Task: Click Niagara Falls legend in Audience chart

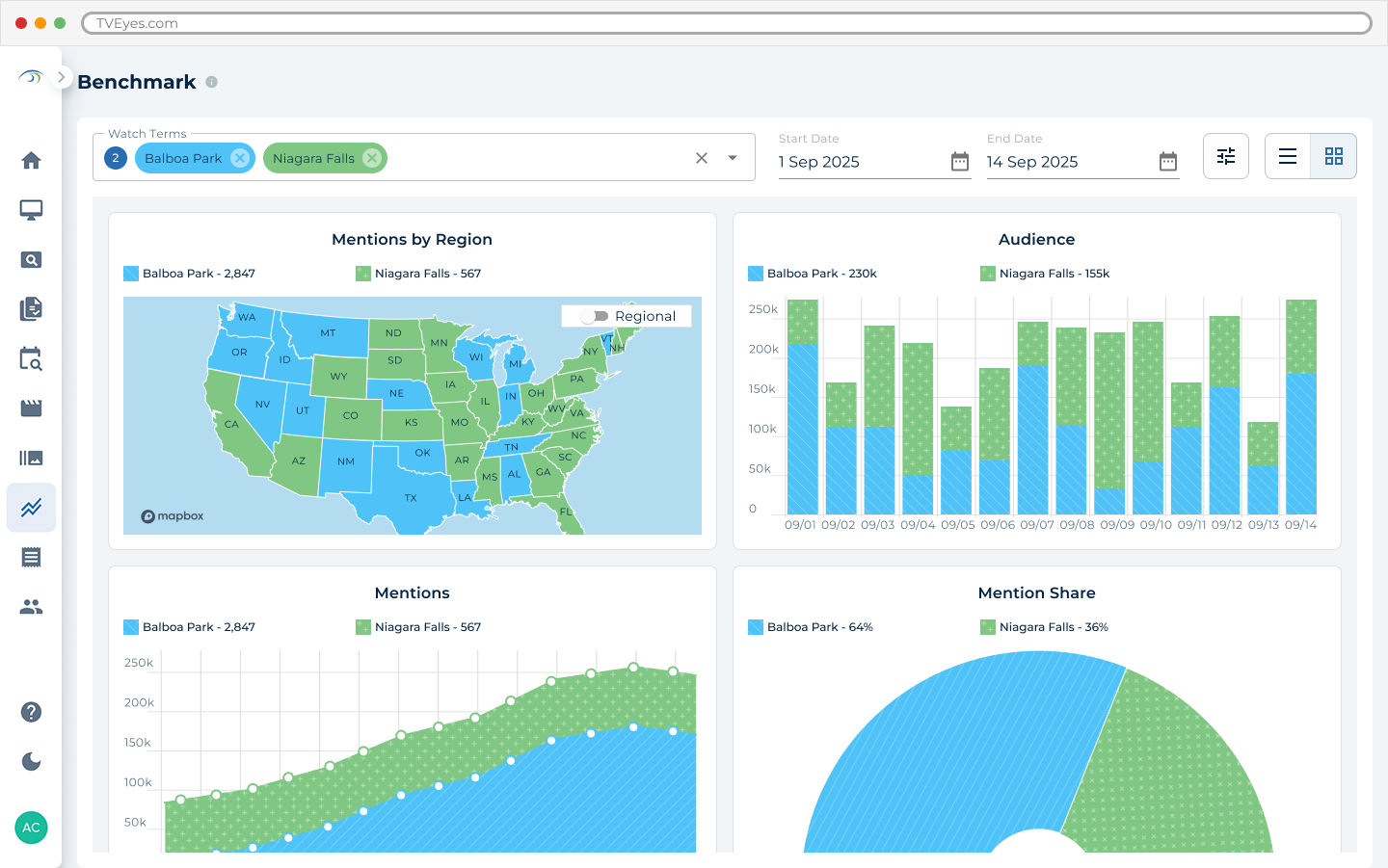Action: [x=1045, y=274]
